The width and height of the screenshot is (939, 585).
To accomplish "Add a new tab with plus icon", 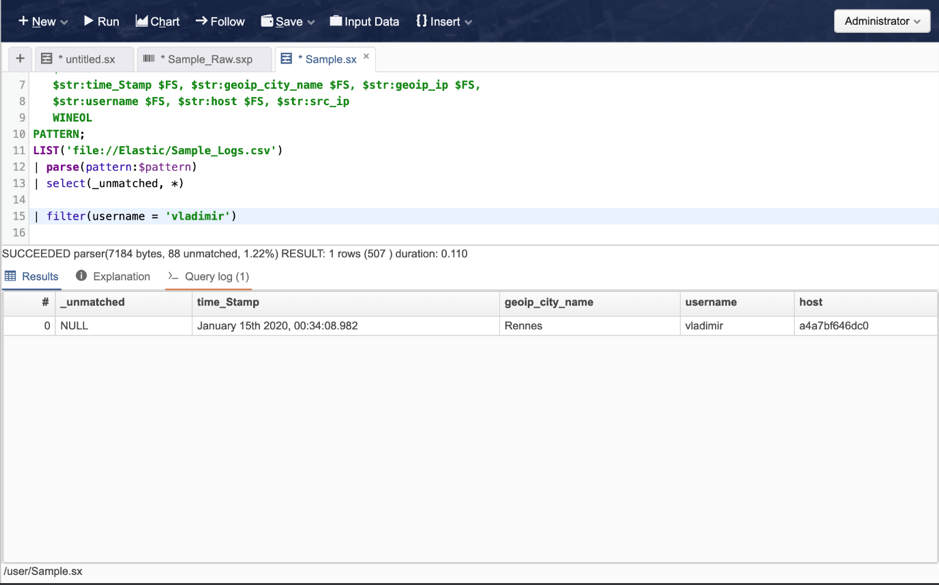I will tap(20, 59).
